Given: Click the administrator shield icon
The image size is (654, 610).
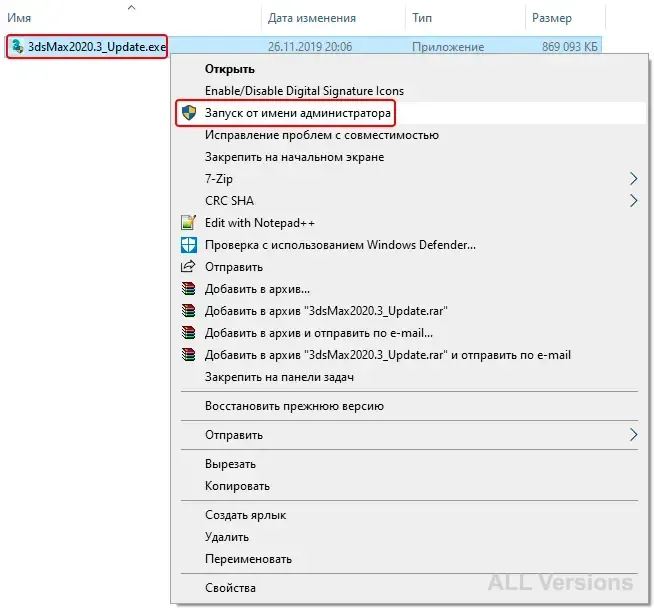Looking at the screenshot, I should [x=189, y=113].
